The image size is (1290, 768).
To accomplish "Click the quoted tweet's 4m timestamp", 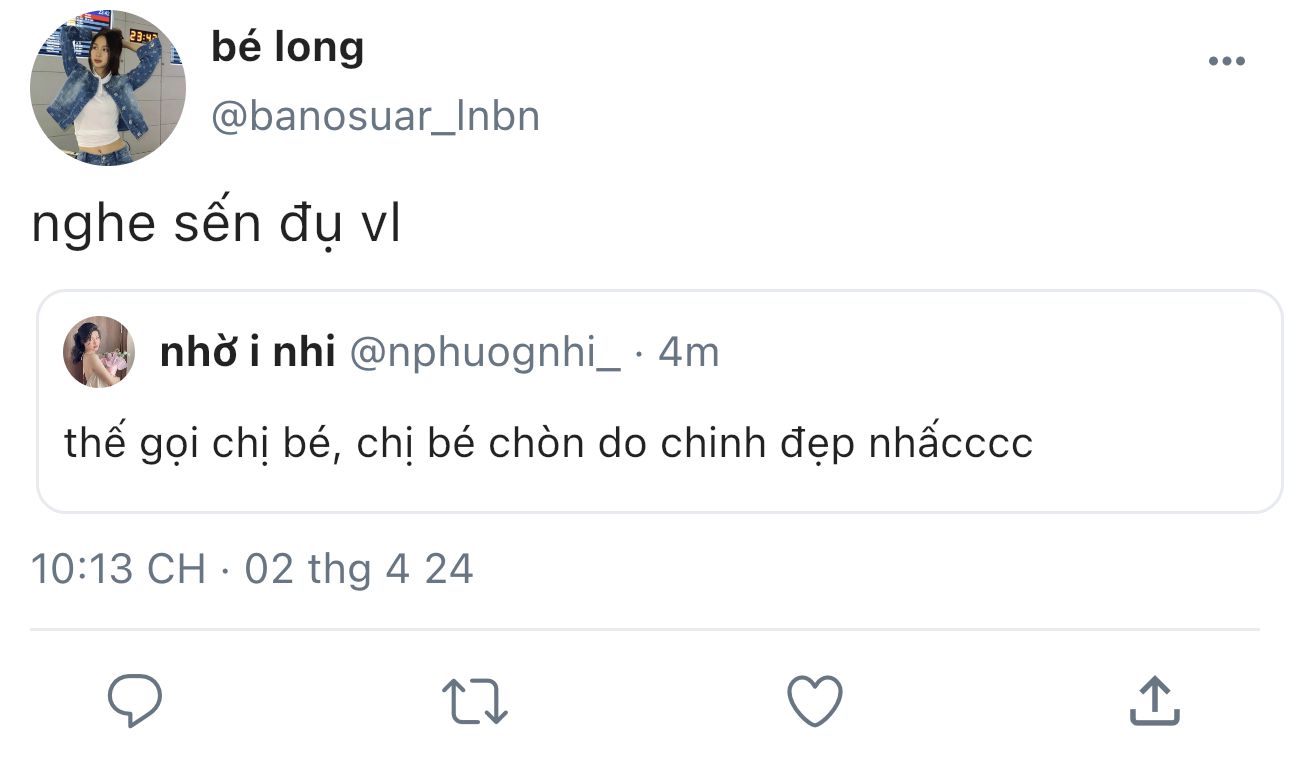I will tap(689, 352).
